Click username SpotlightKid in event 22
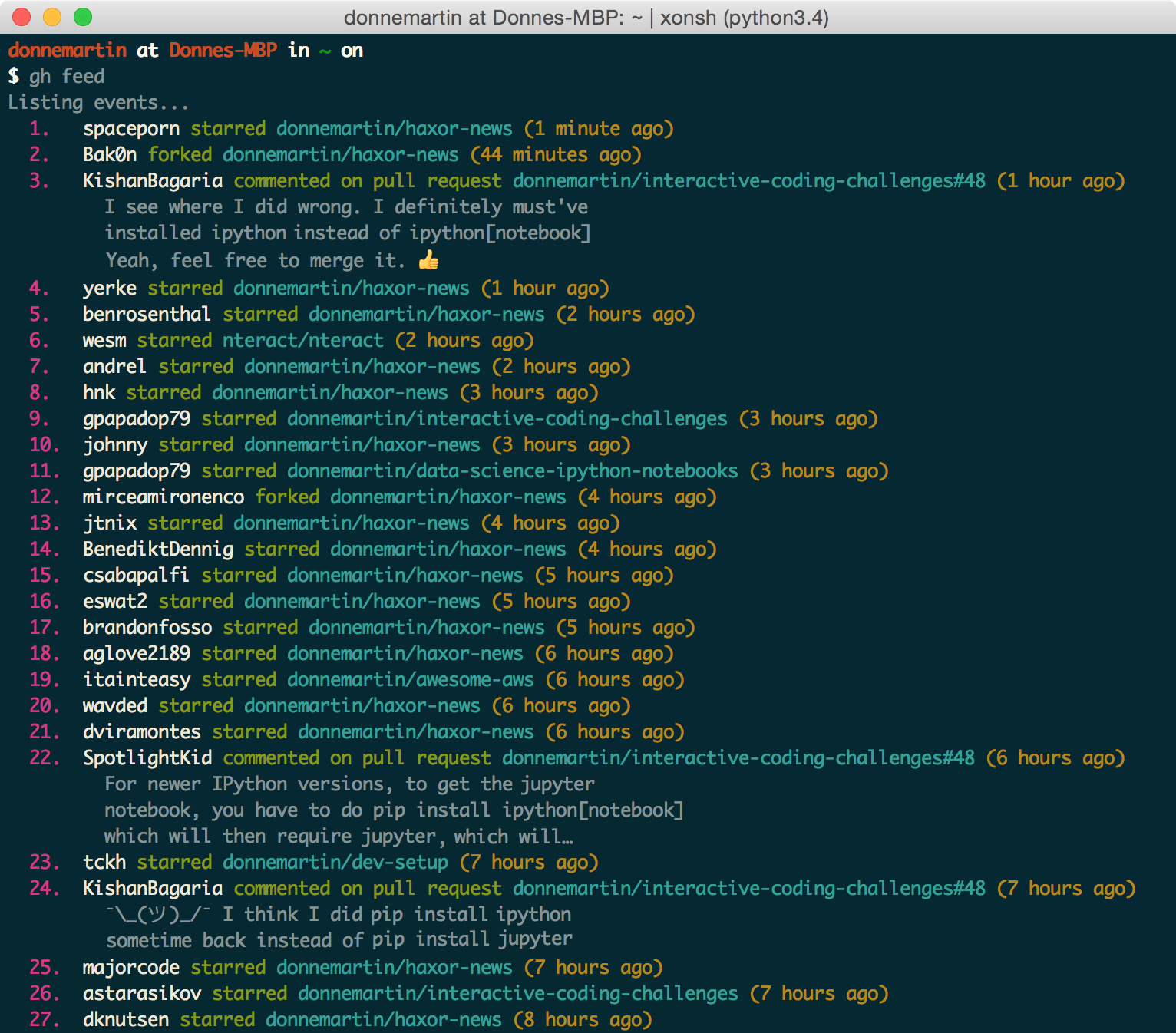 click(x=147, y=757)
